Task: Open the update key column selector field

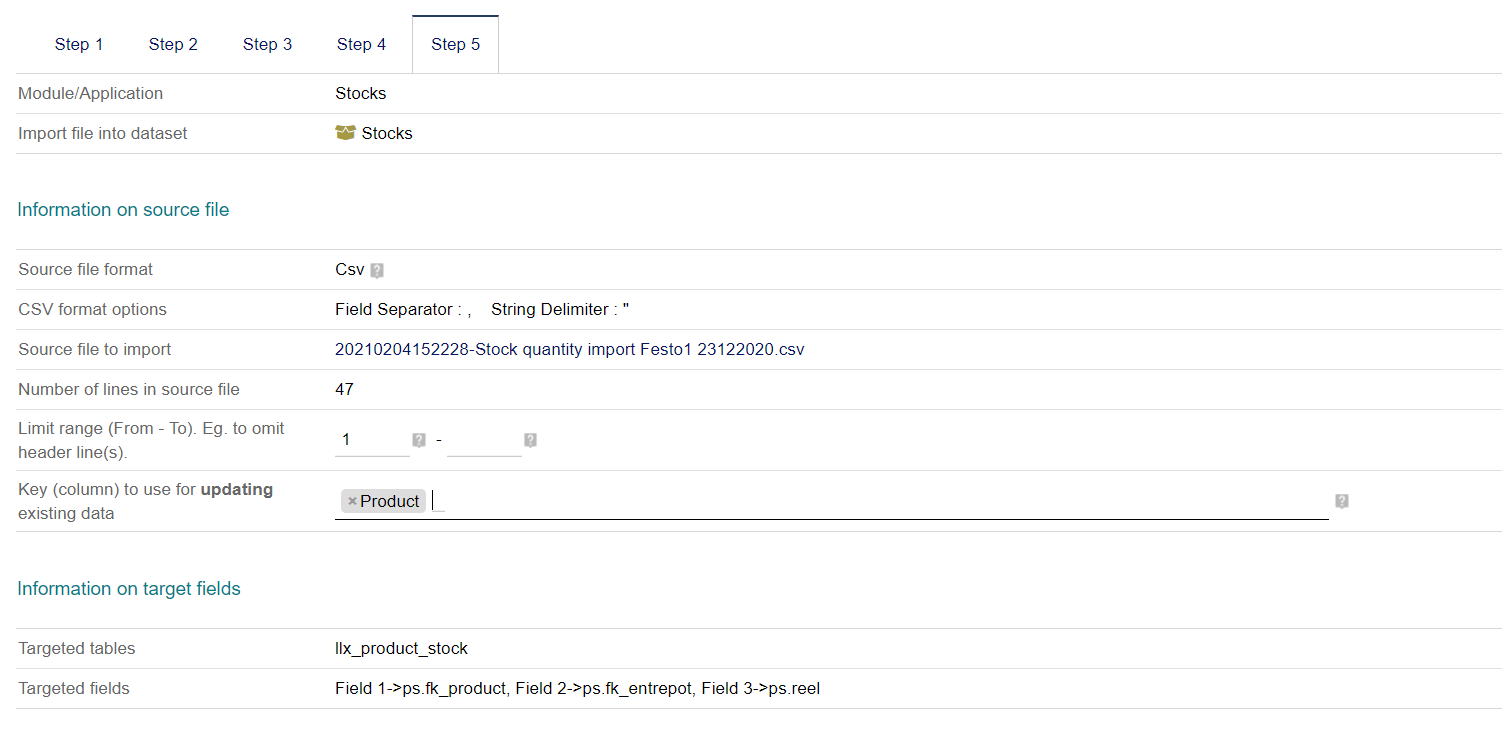Action: 831,501
